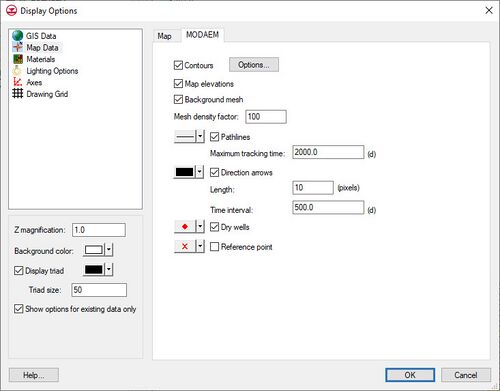
Task: Click the Help button
Action: coord(34,375)
